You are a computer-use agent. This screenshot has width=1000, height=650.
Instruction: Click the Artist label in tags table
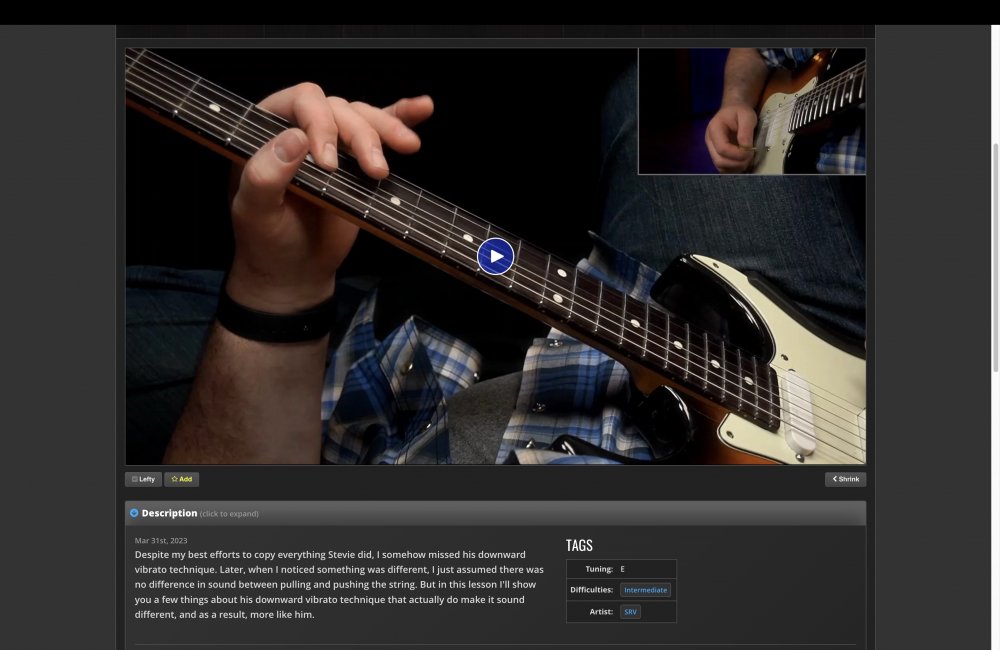tap(600, 611)
